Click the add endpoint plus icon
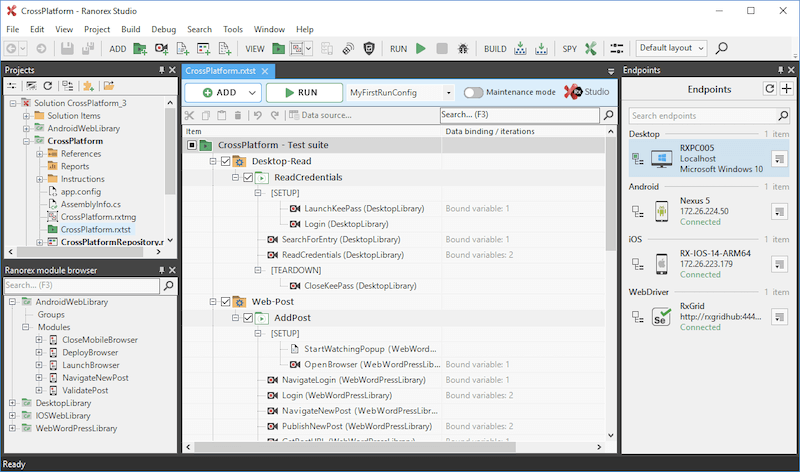 point(786,89)
